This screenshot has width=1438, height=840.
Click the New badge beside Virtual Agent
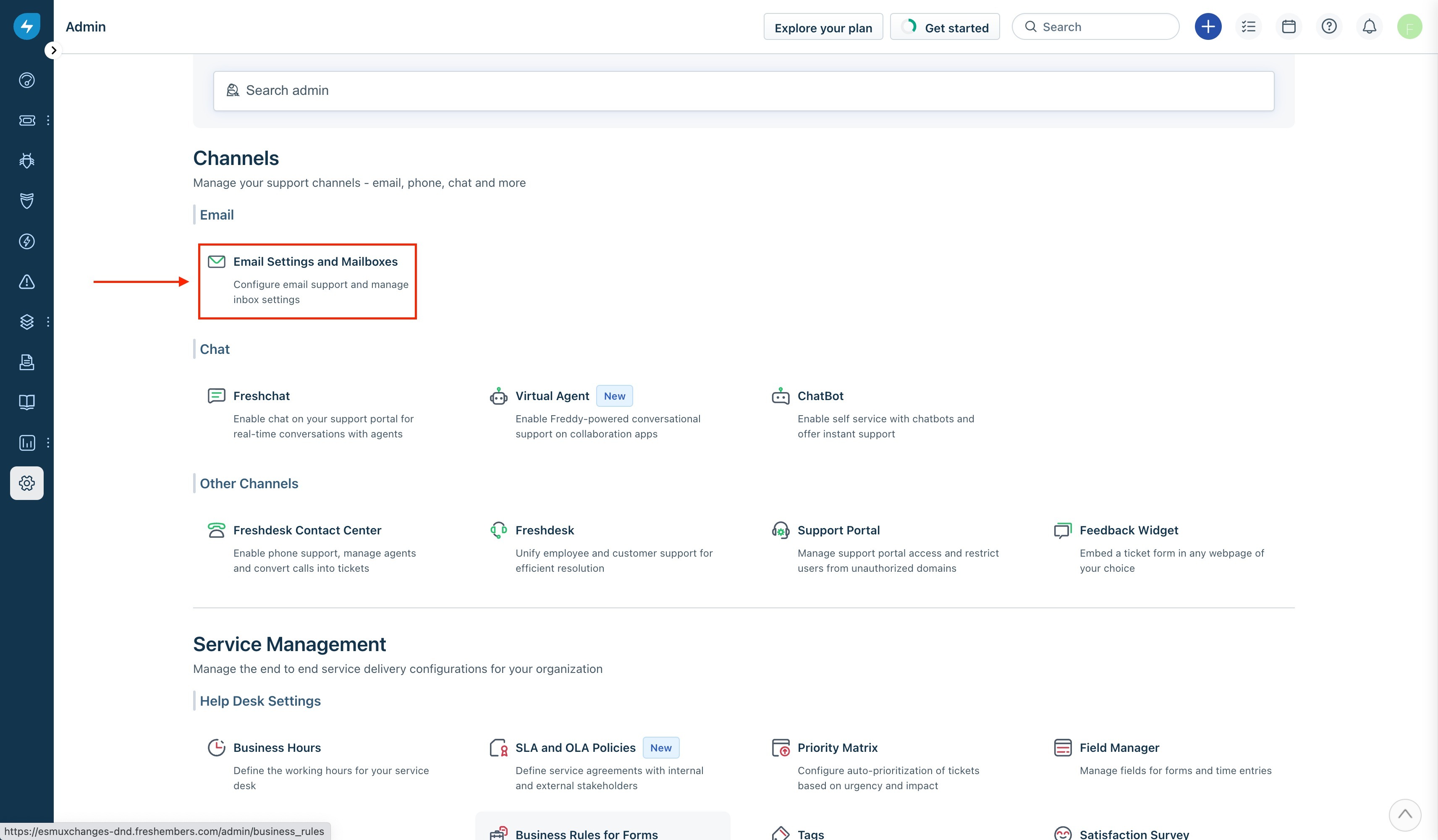click(x=614, y=396)
